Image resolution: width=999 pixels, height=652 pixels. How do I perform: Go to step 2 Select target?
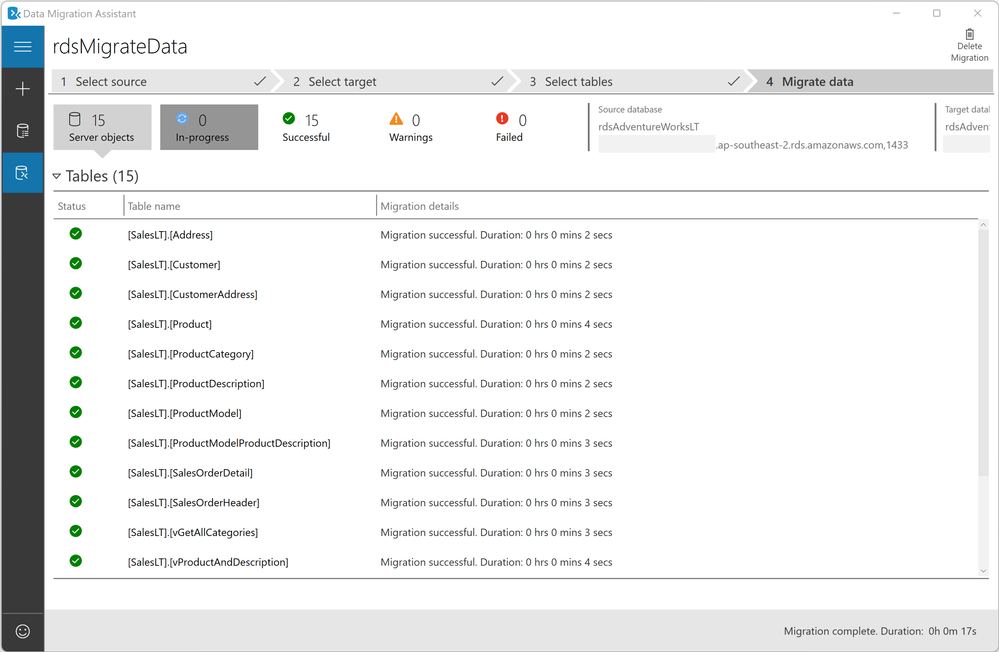click(395, 82)
